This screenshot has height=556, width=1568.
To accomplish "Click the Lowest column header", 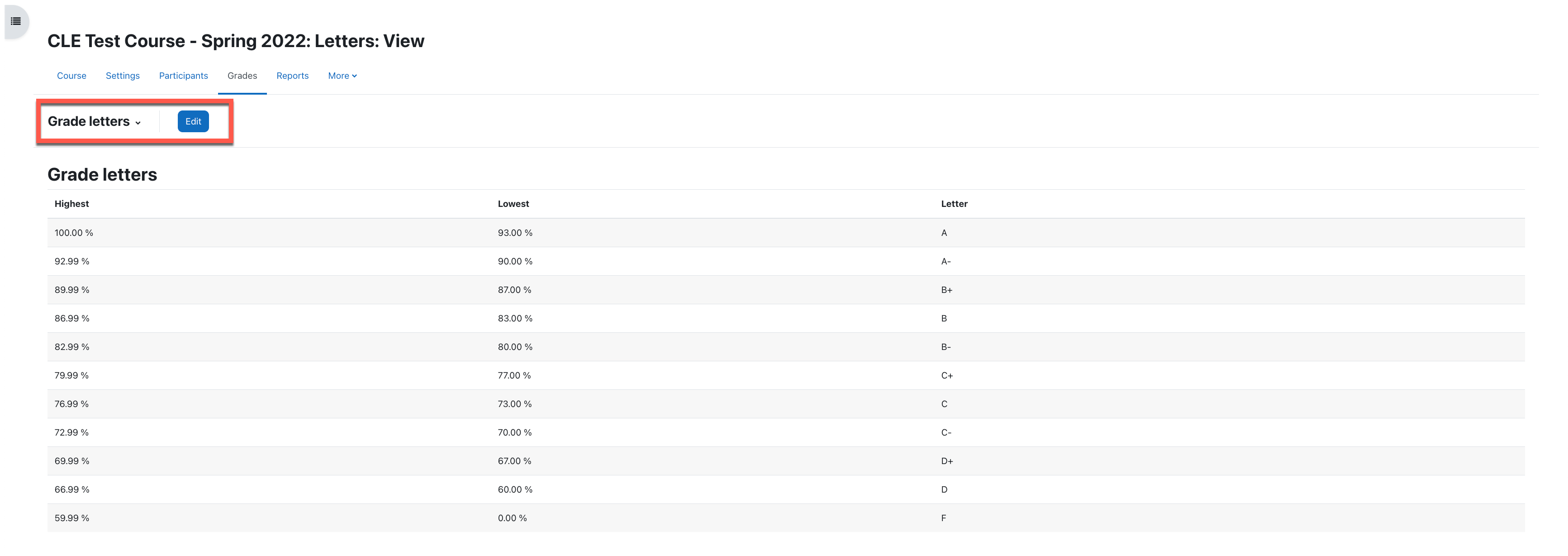I will [513, 203].
